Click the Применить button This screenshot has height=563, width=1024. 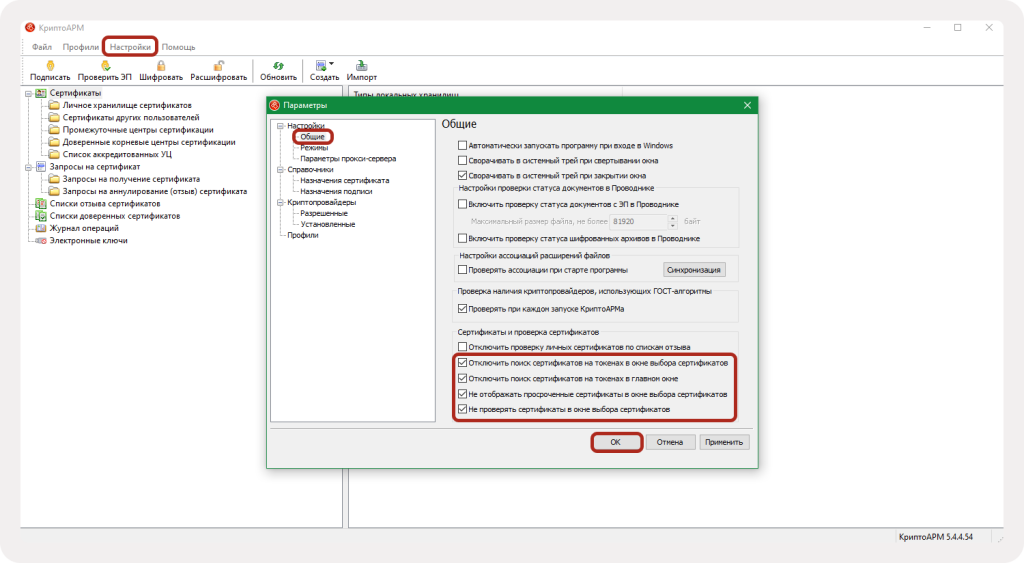click(x=724, y=442)
